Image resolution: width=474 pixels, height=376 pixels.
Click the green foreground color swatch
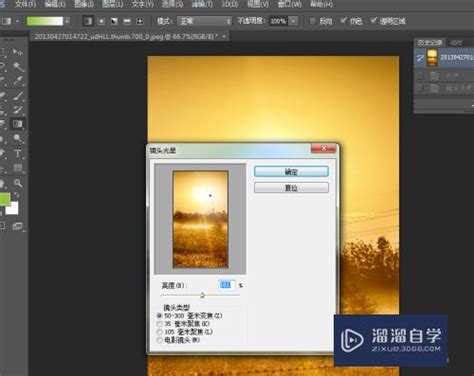pyautogui.click(x=5, y=199)
